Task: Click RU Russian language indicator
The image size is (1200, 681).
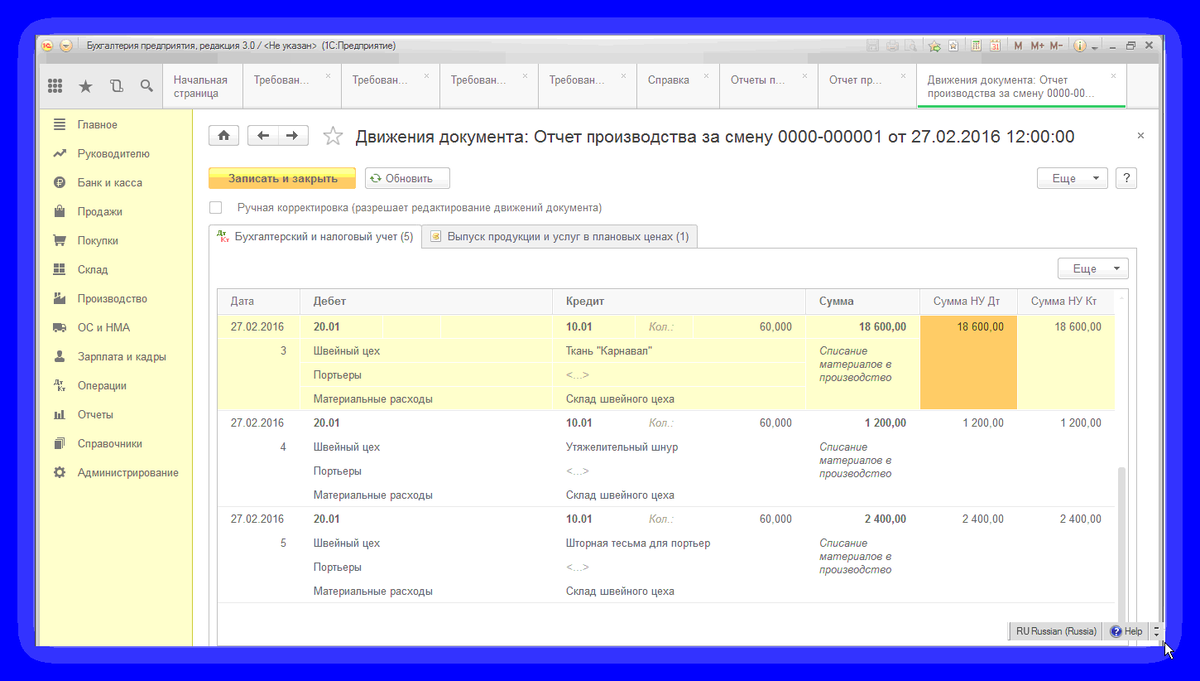Action: [1056, 631]
